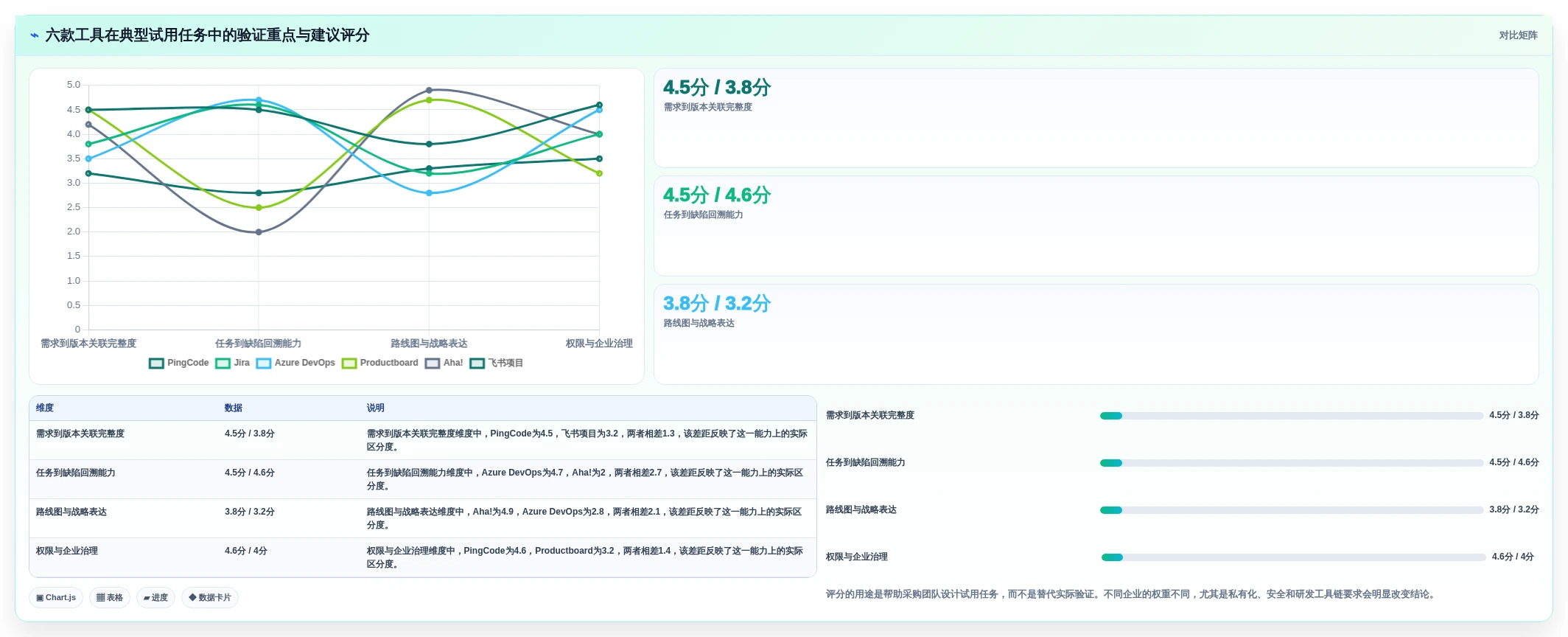Viewport: 1568px width, 637px height.
Task: Click the 对比矩阵 label in header
Action: pyautogui.click(x=1518, y=35)
